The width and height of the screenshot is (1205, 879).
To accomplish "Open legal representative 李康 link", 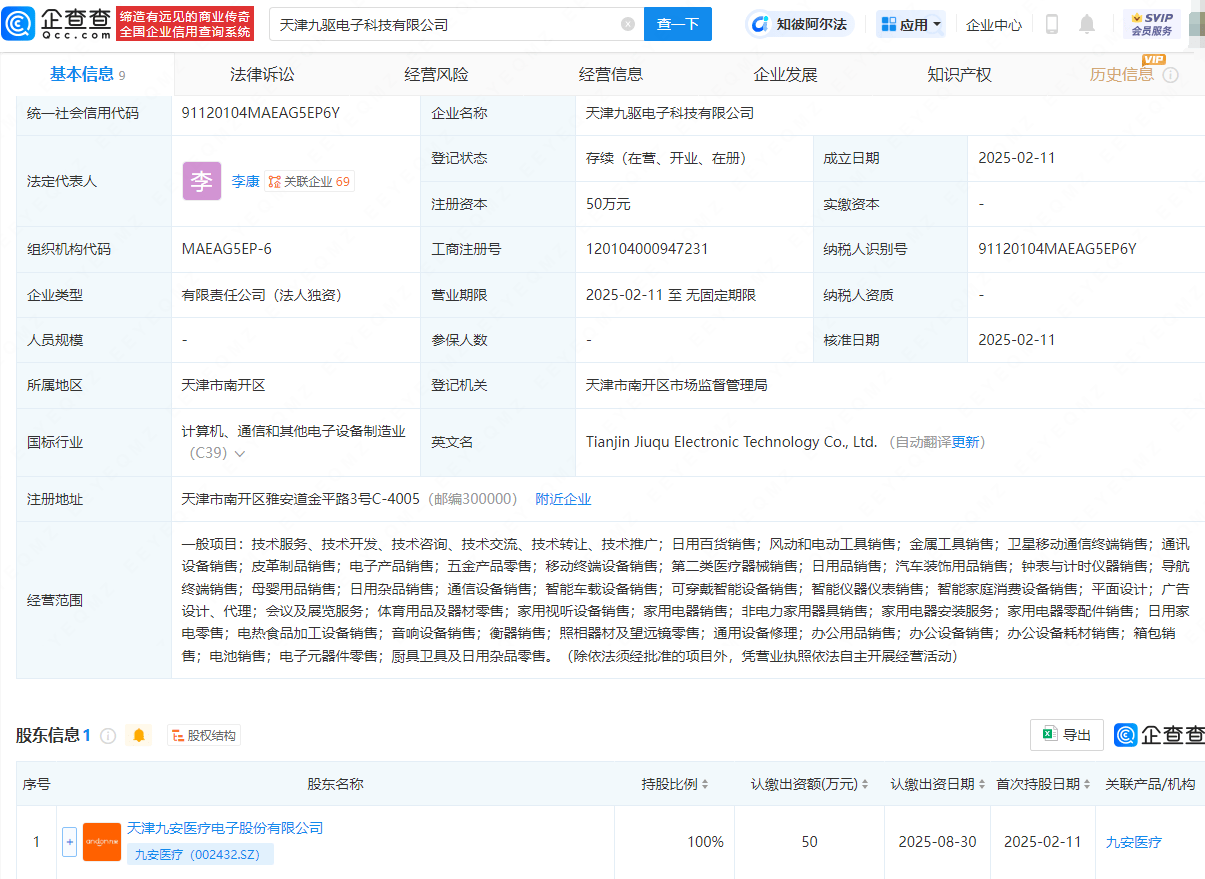I will pyautogui.click(x=245, y=182).
